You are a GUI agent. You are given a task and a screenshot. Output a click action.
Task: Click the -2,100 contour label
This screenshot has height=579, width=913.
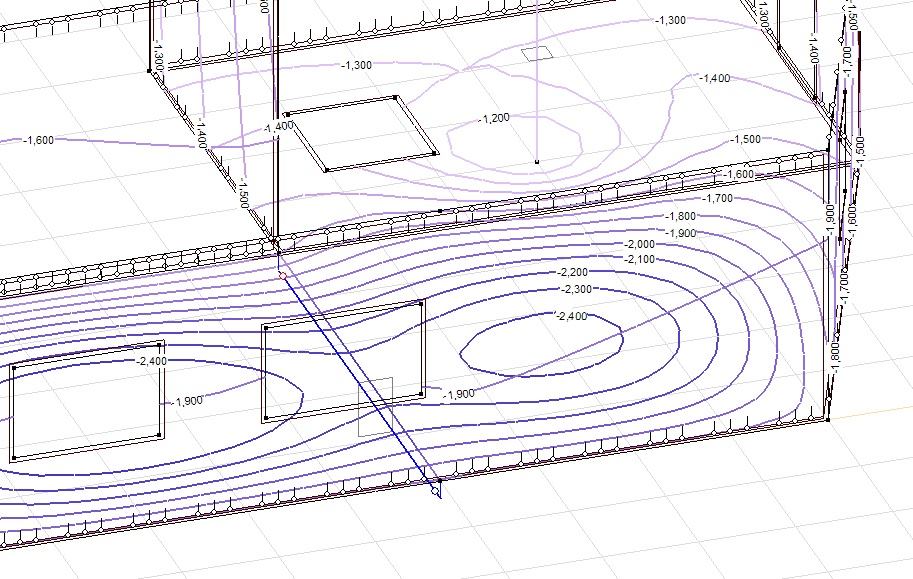pos(639,259)
